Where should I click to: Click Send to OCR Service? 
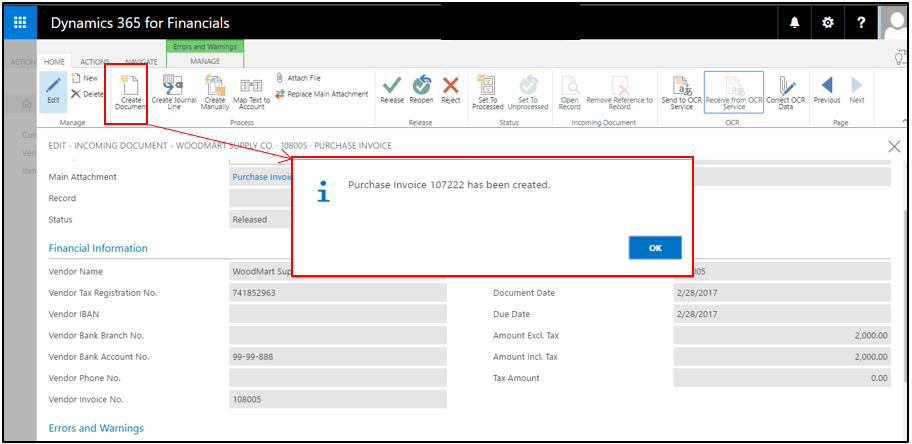[x=682, y=93]
